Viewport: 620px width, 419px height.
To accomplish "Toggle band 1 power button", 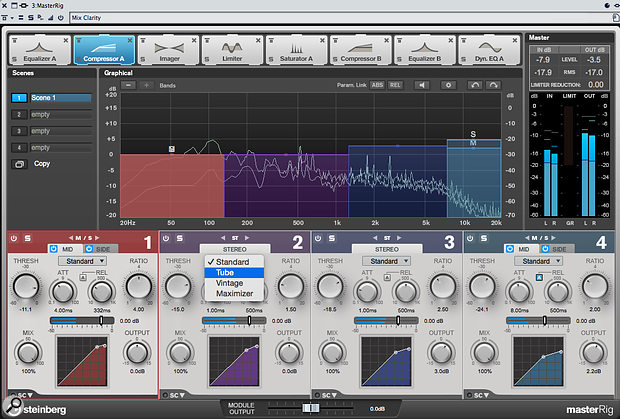I will pyautogui.click(x=14, y=238).
